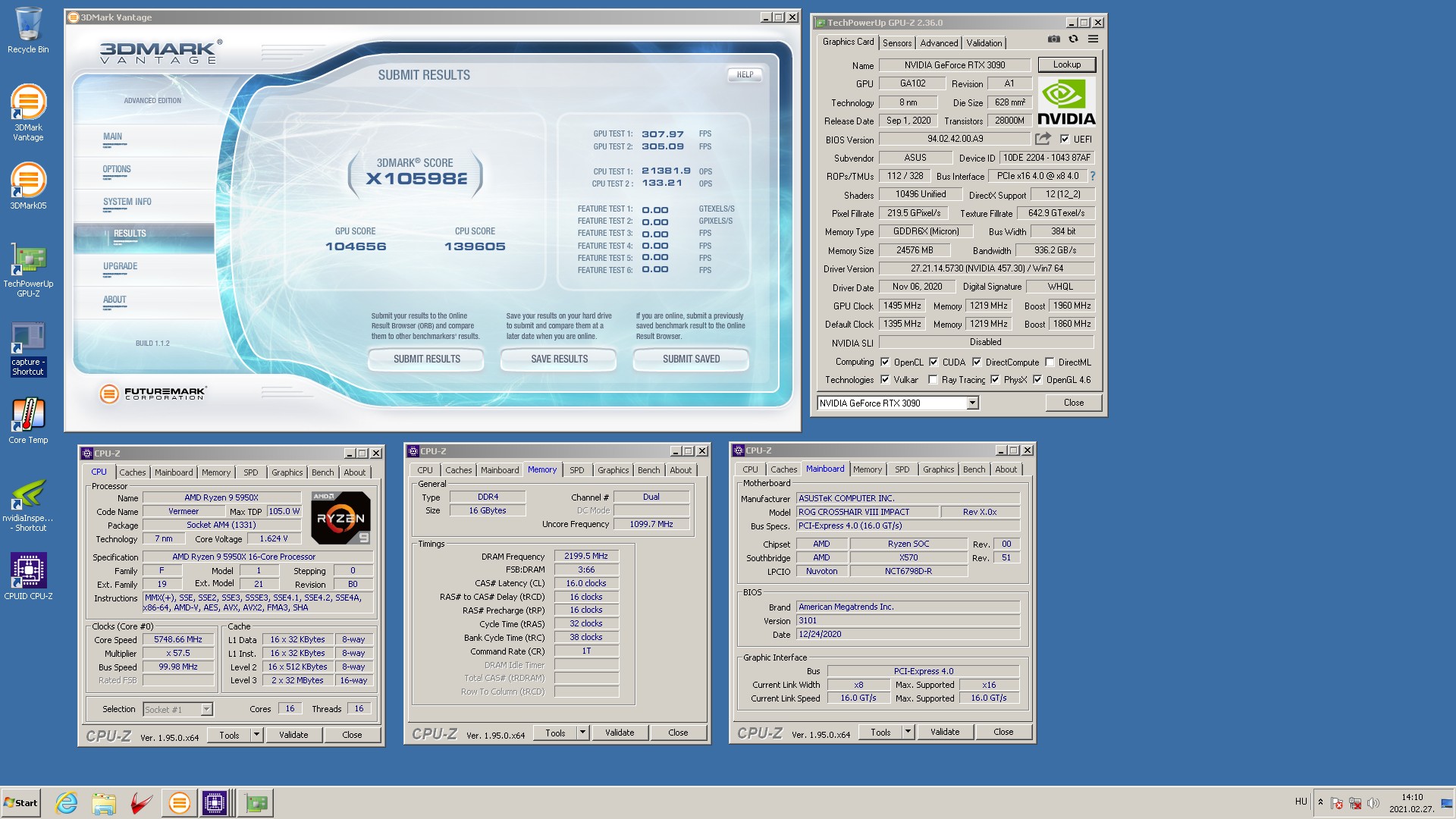The width and height of the screenshot is (1456, 819).
Task: Click the GPU name field NVIDIA GeForce RTX 3090
Action: (x=955, y=65)
